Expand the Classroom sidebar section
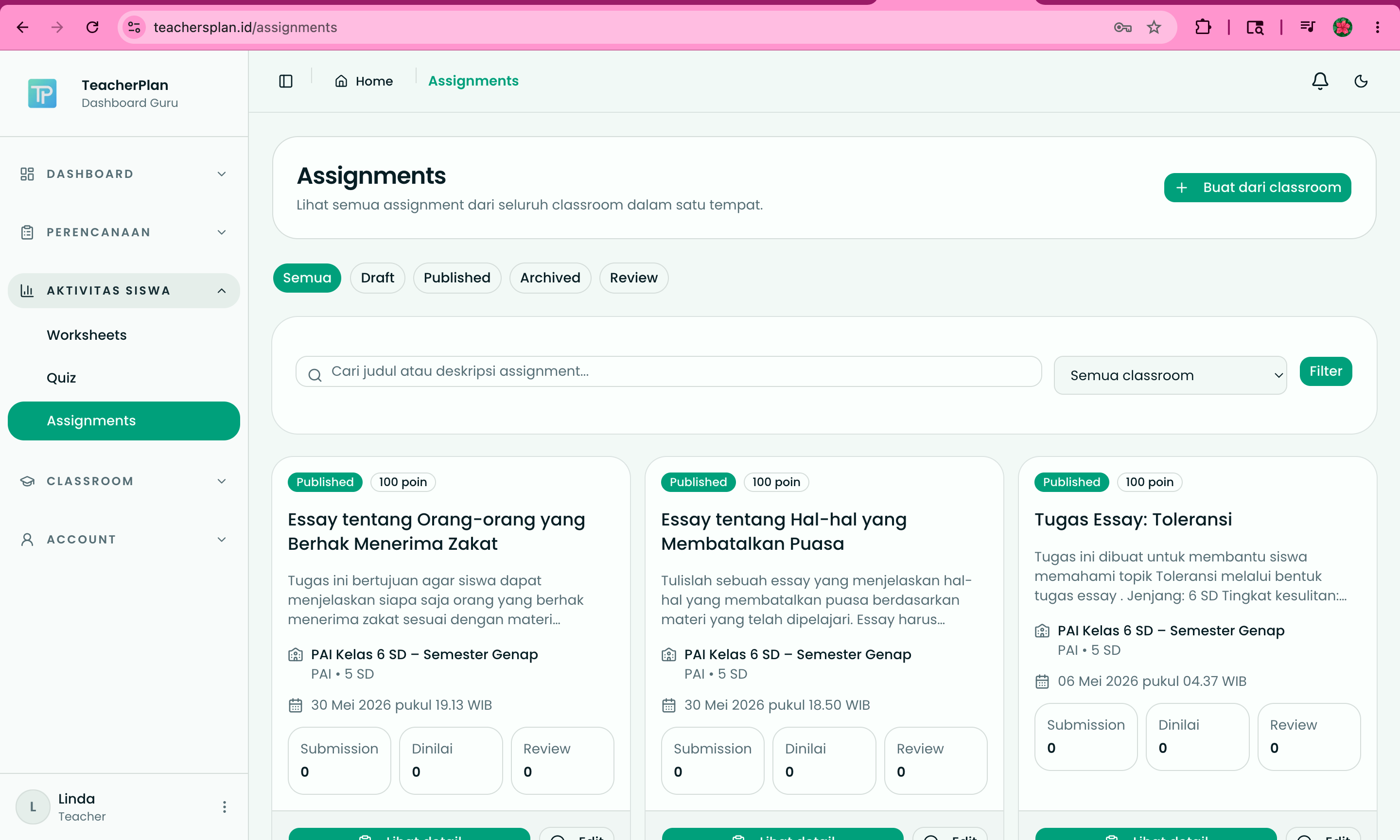Viewport: 1400px width, 840px height. click(124, 481)
